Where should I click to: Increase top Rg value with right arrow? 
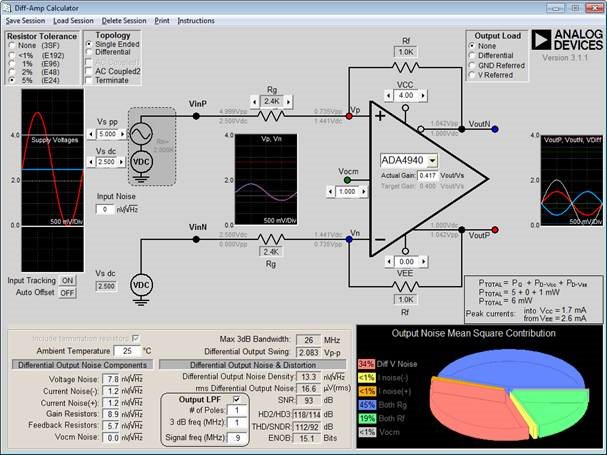tap(288, 102)
